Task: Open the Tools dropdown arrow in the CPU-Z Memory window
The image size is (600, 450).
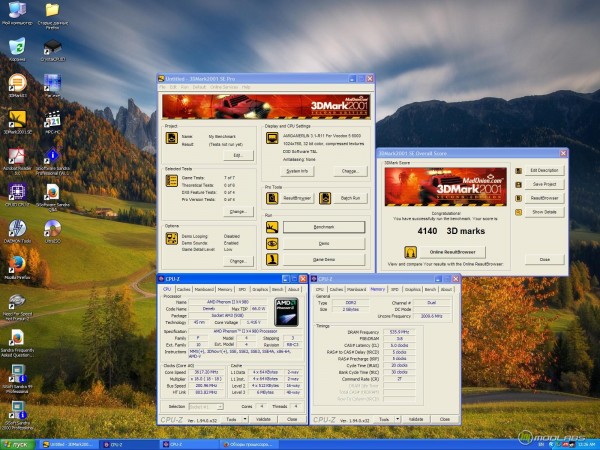Action: click(x=398, y=419)
